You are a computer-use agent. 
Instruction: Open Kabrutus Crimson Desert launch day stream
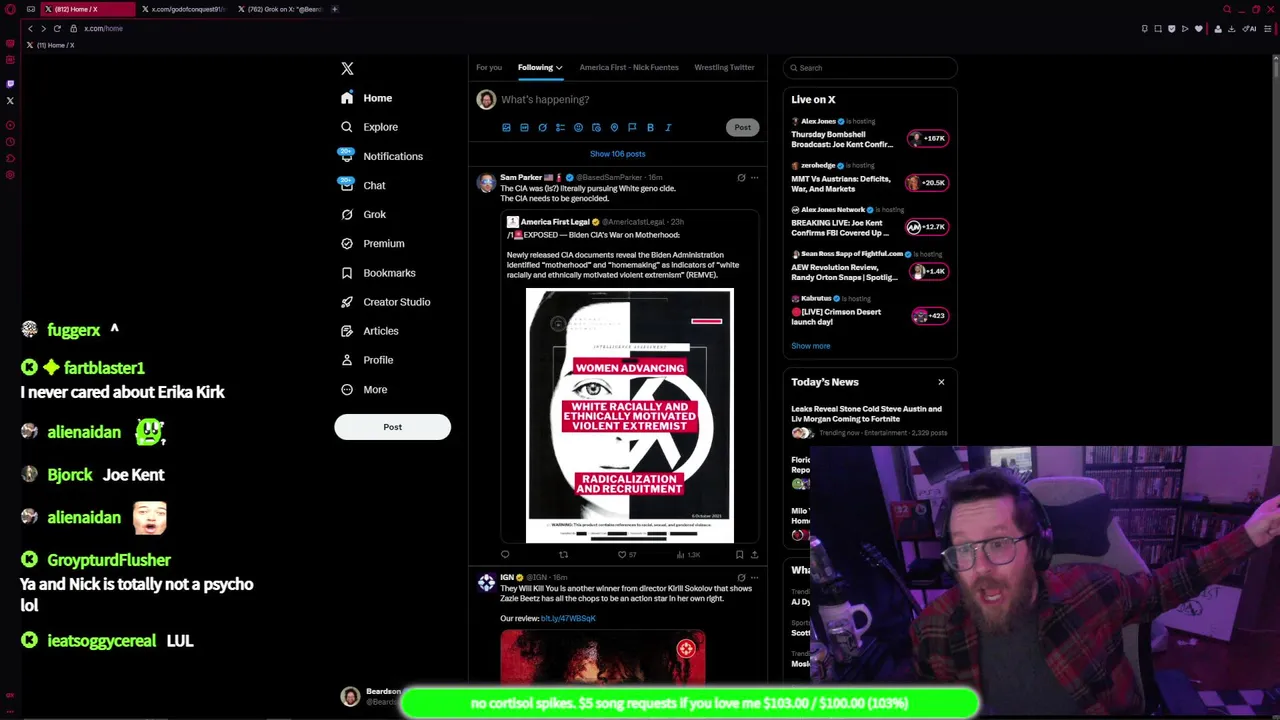pos(870,310)
